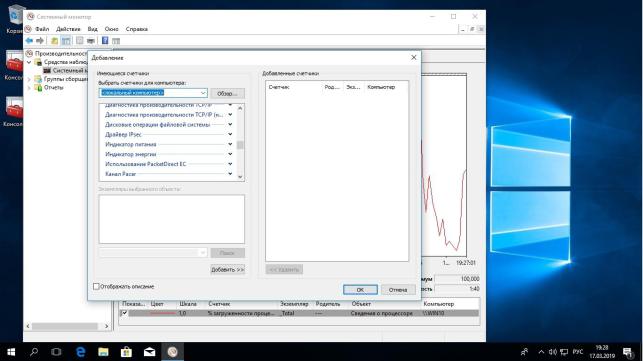The height and width of the screenshot is (361, 643).
Task: Uncheck the % загруженности процессора counter row checkbox
Action: 124,313
